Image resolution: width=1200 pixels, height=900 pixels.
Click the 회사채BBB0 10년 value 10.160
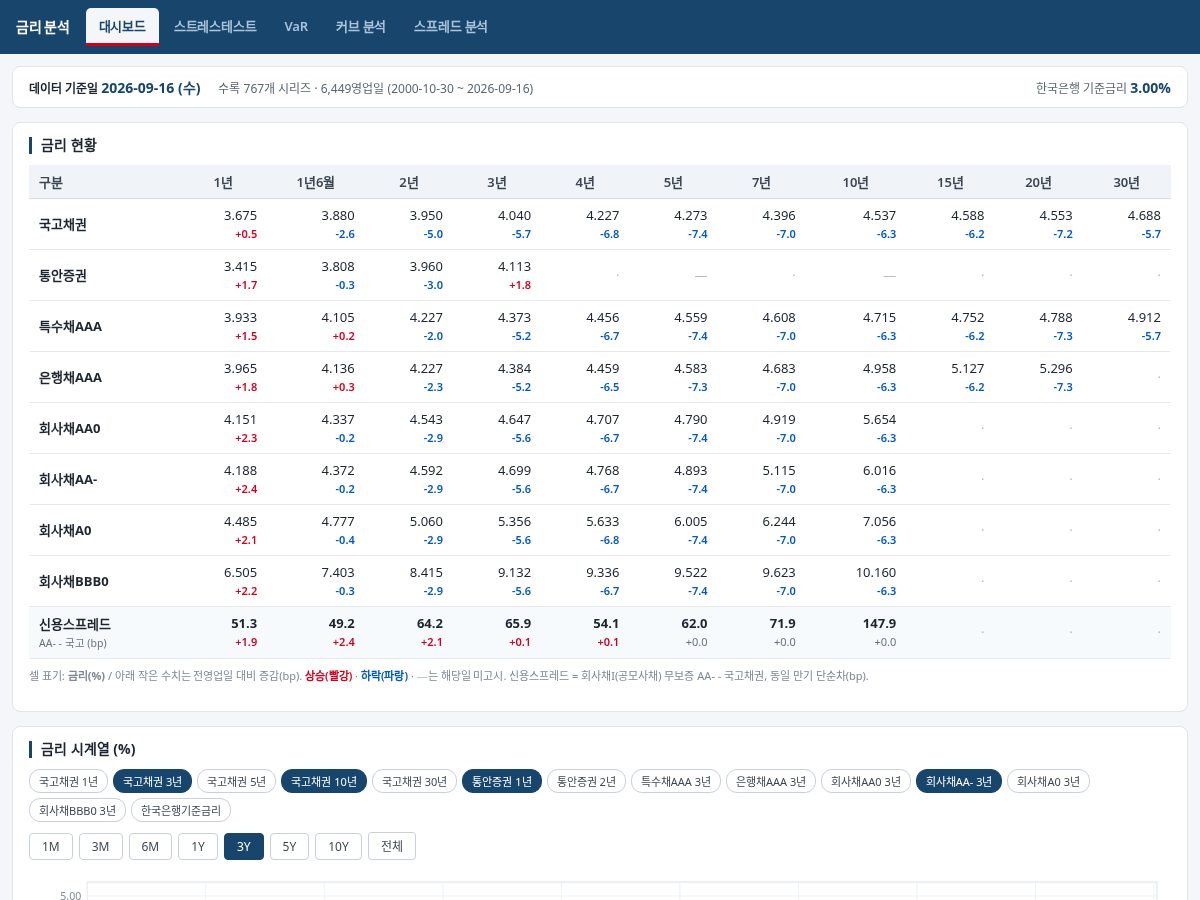(x=876, y=573)
